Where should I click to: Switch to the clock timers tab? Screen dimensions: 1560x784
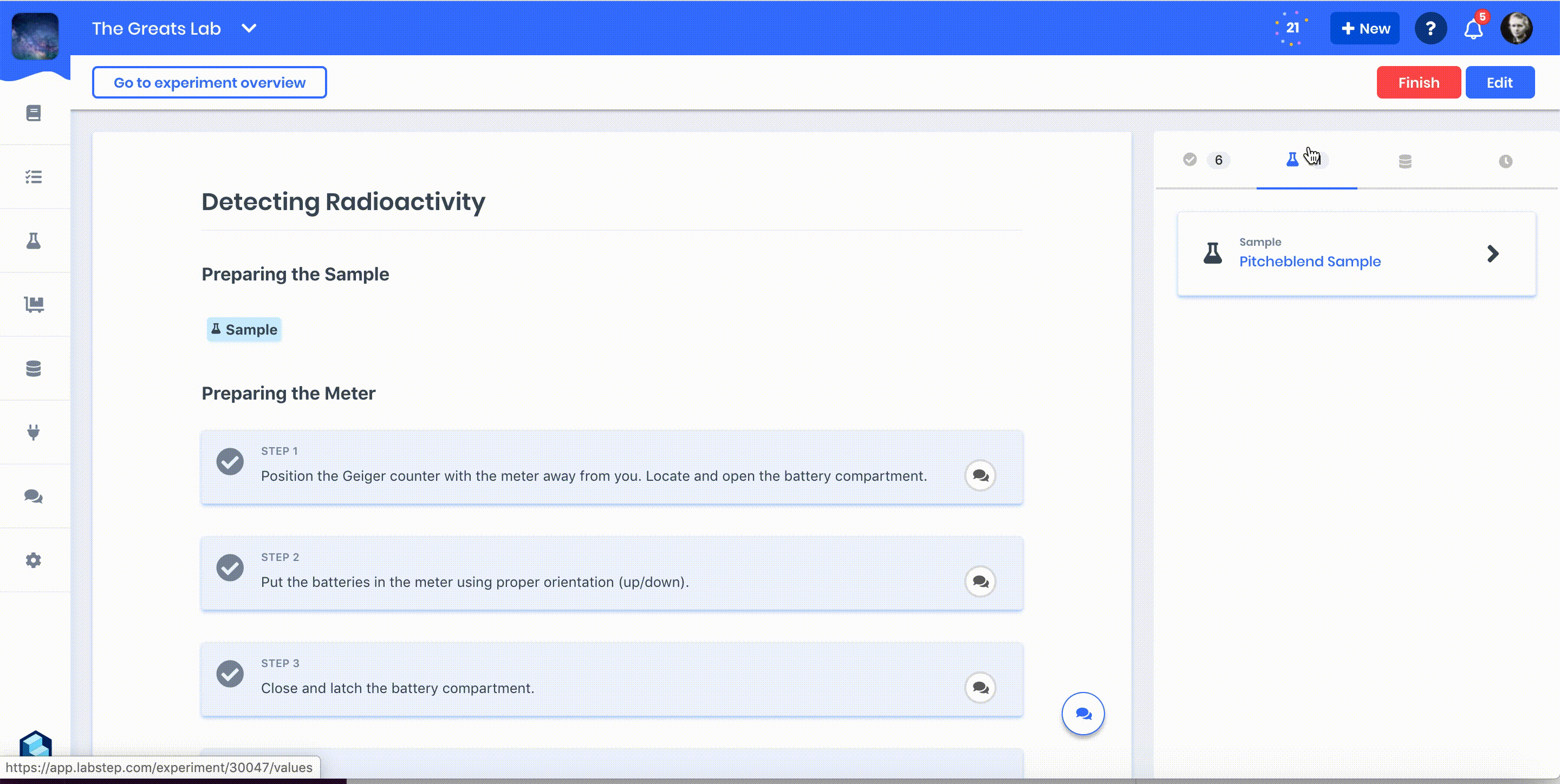click(1505, 161)
